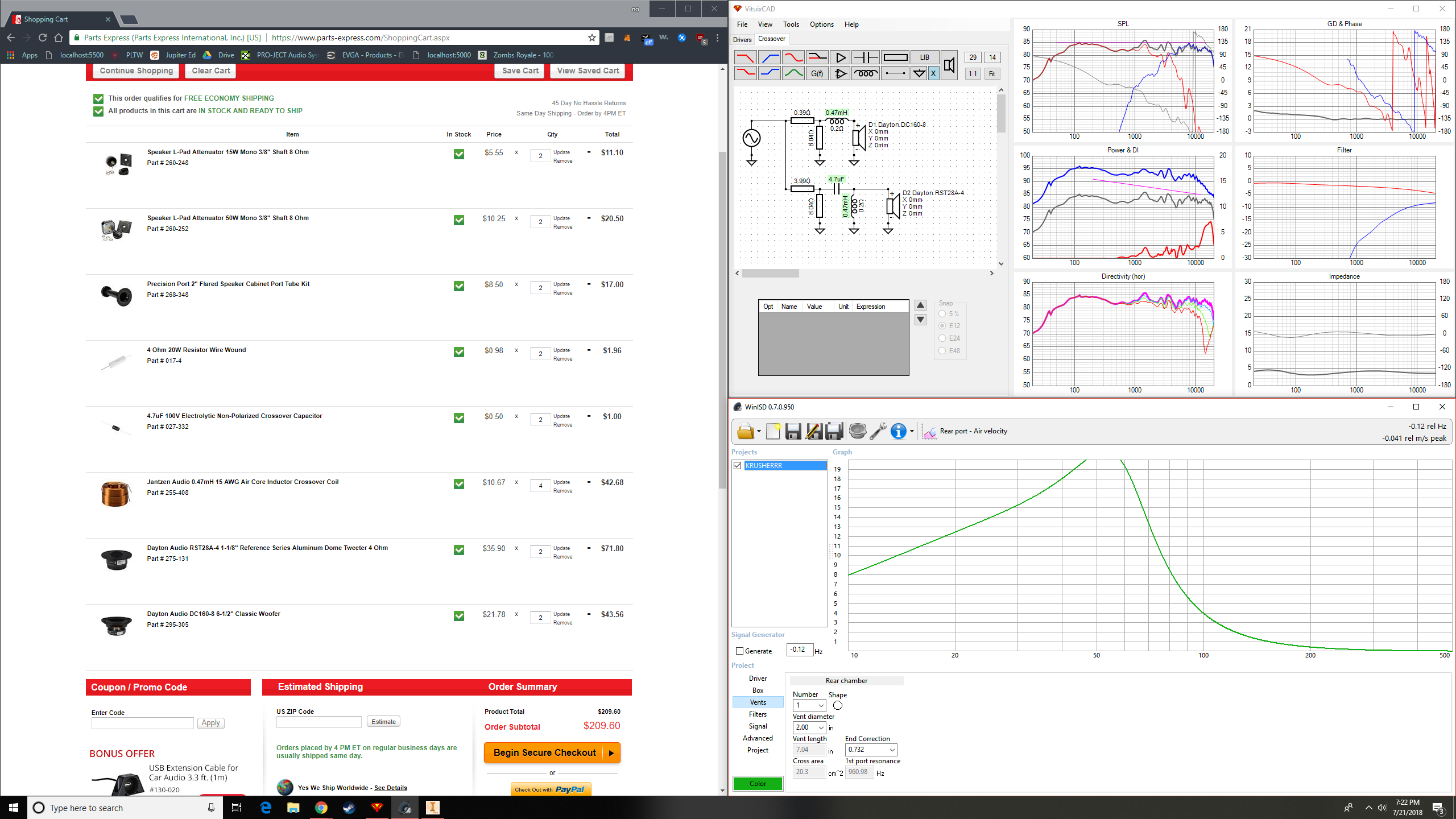Select the E24 snap radio button

(942, 338)
